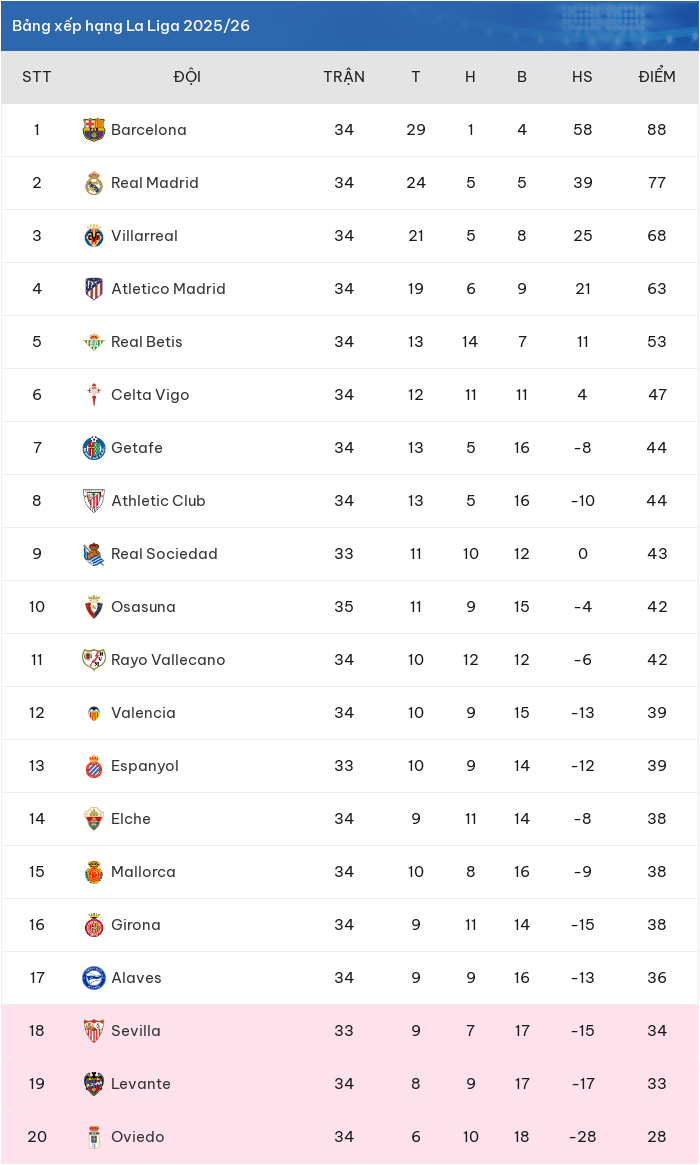
Task: Click the ĐIỂM column header
Action: coord(657,77)
